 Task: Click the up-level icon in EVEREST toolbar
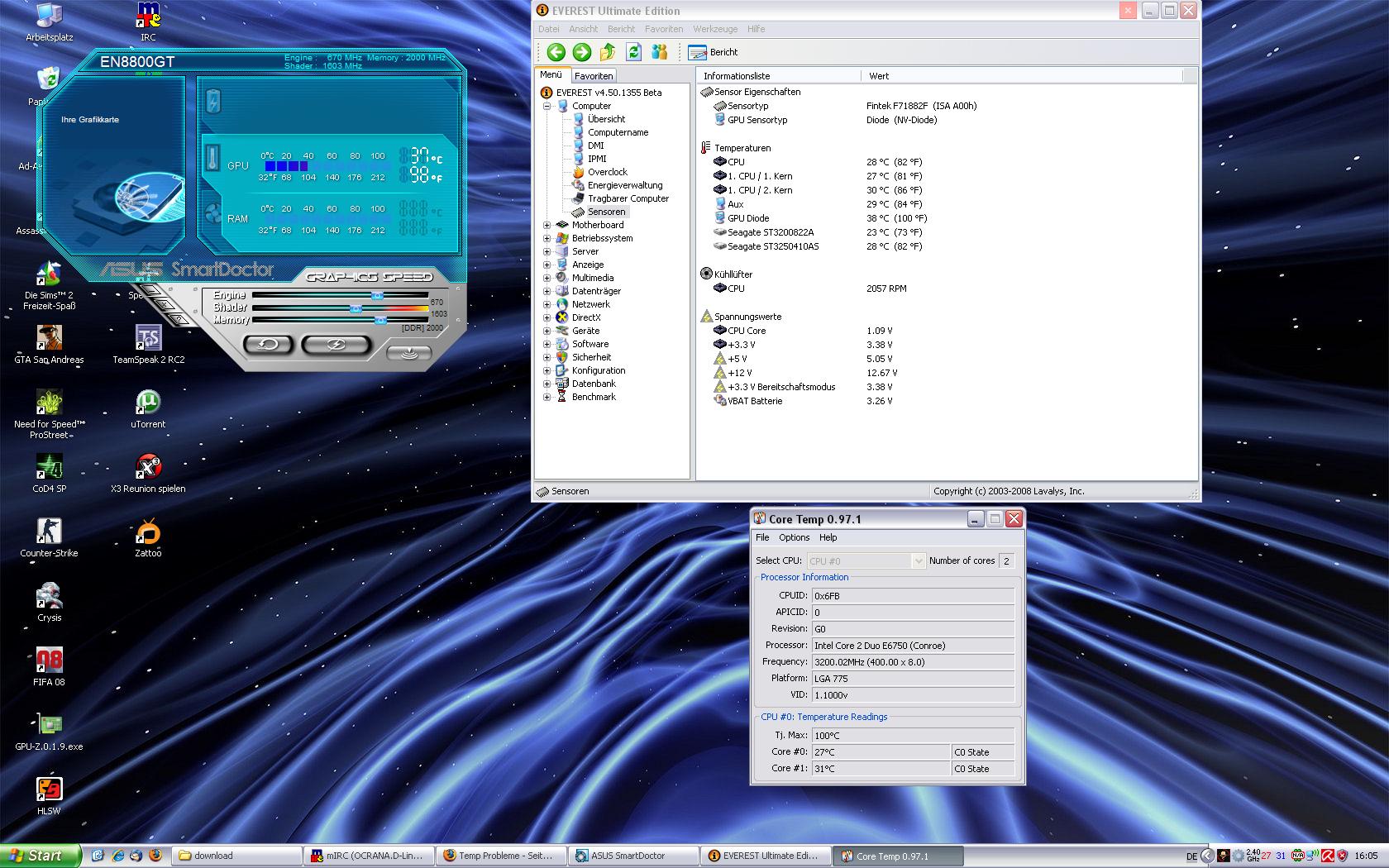(x=608, y=52)
